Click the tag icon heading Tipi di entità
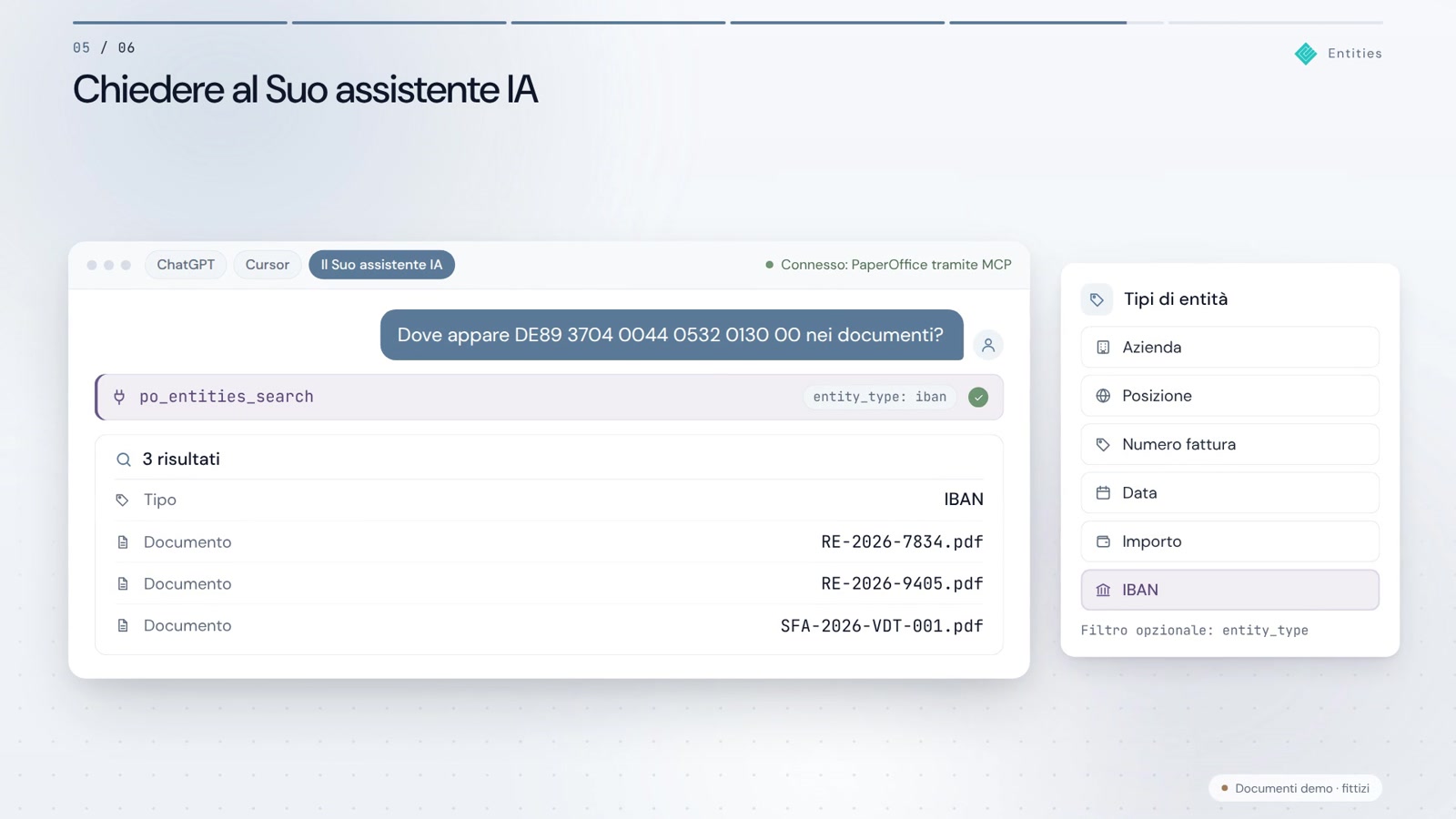This screenshot has width=1456, height=819. click(x=1097, y=299)
